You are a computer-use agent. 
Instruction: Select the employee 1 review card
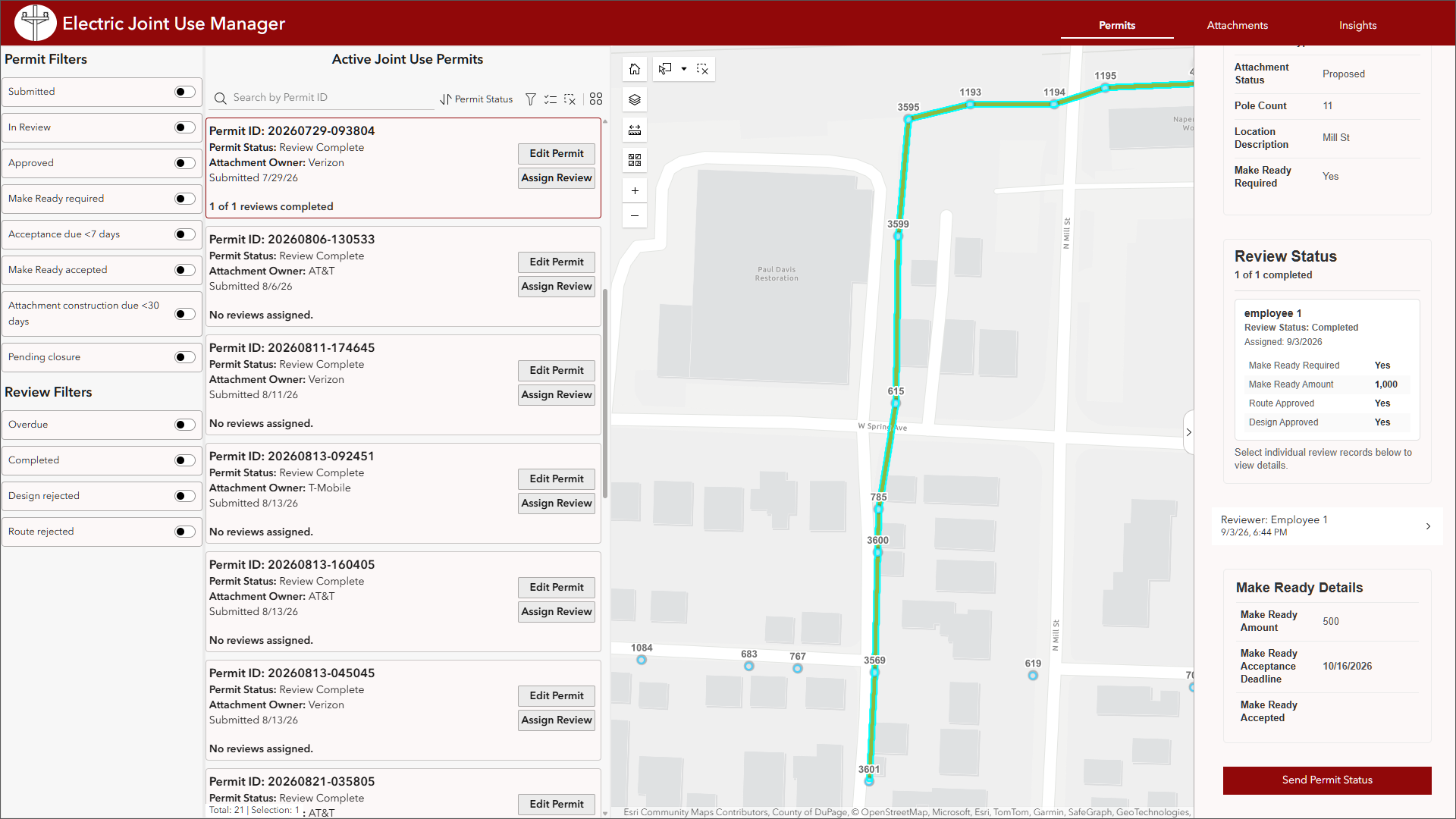click(x=1327, y=369)
